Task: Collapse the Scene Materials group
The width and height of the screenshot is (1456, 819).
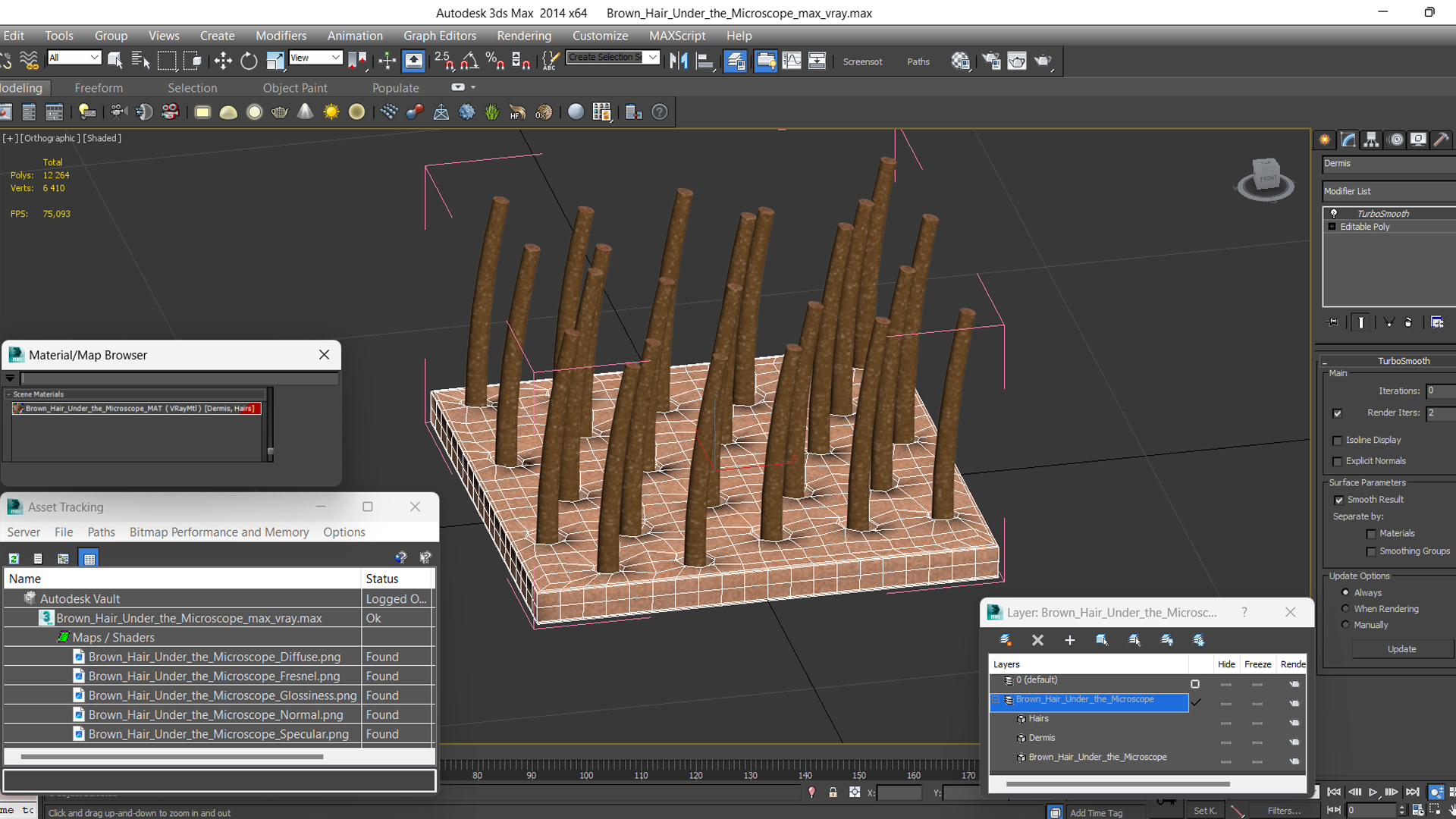Action: coord(8,394)
